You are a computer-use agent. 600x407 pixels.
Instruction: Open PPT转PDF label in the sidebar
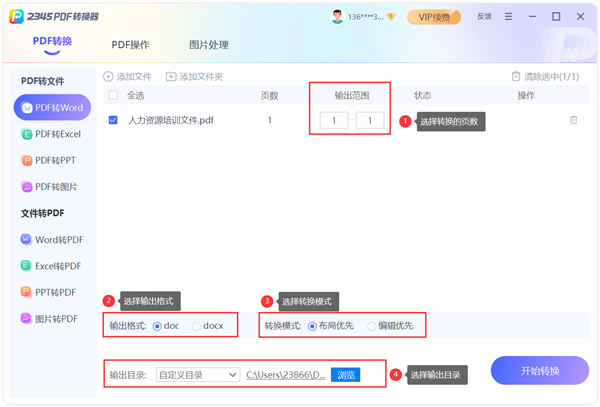click(55, 293)
